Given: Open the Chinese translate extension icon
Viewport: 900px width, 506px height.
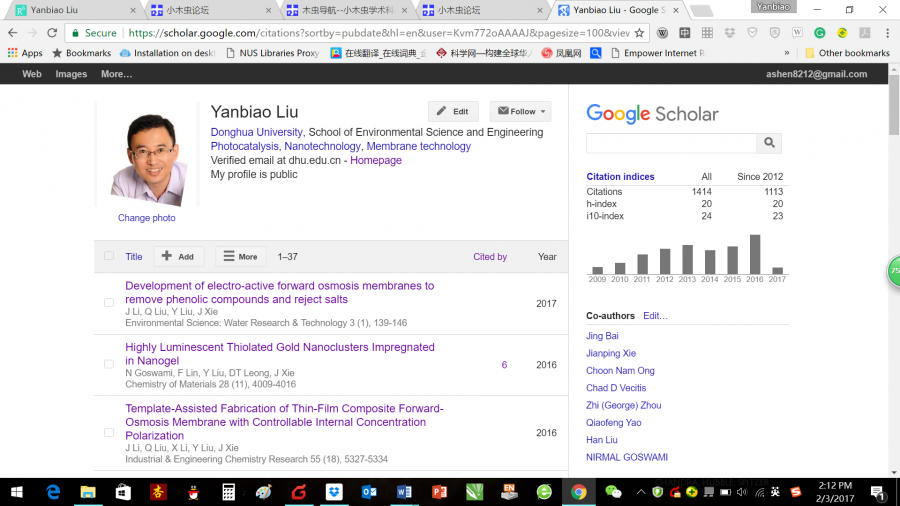Looking at the screenshot, I should coord(685,33).
